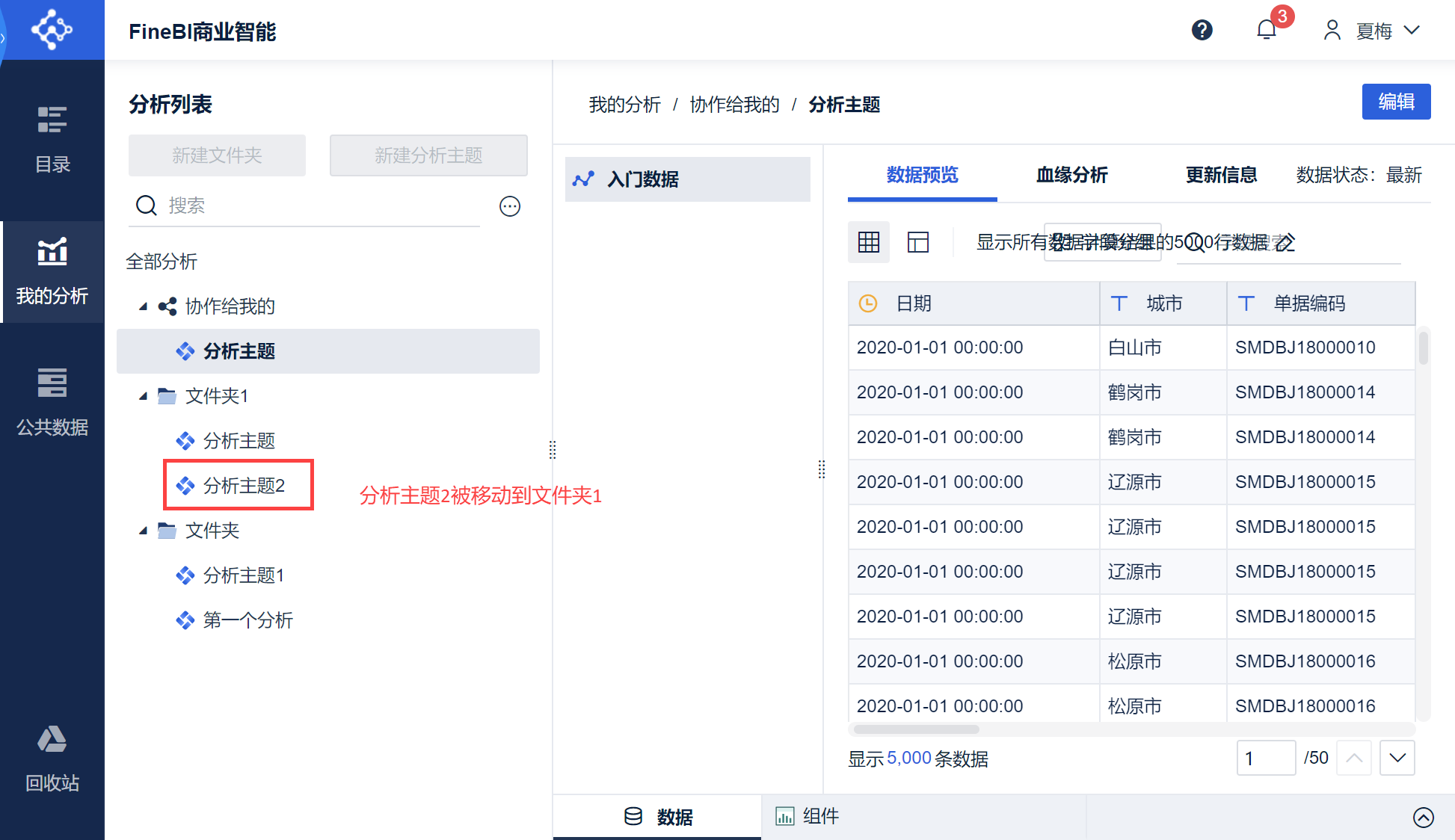Screen dimensions: 1455x840
Task: Collapse the 协作给我的 tree node
Action: pyautogui.click(x=144, y=306)
